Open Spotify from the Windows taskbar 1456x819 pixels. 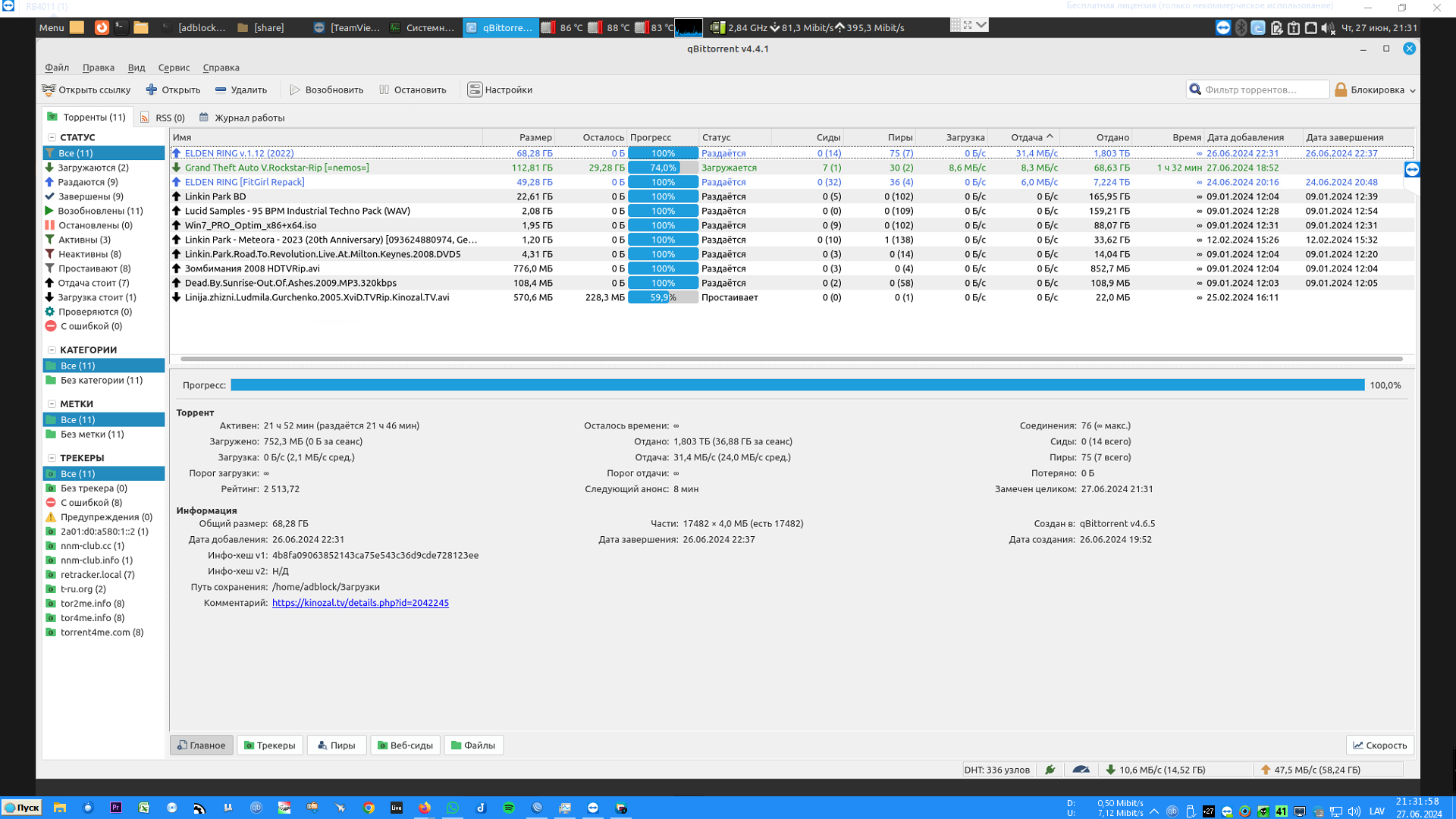pos(509,808)
